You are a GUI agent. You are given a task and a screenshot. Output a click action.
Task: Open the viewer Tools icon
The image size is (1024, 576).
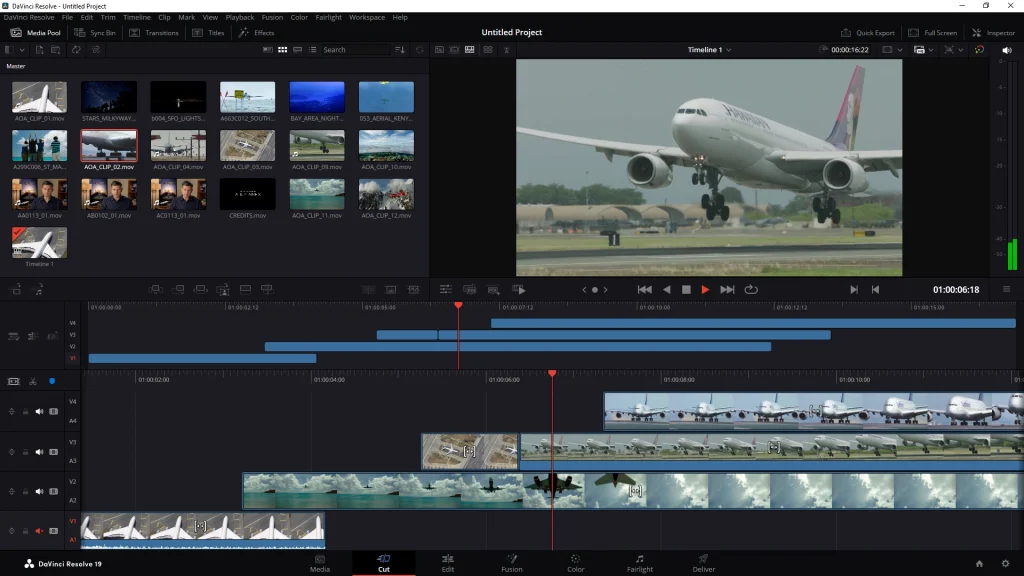tap(445, 289)
